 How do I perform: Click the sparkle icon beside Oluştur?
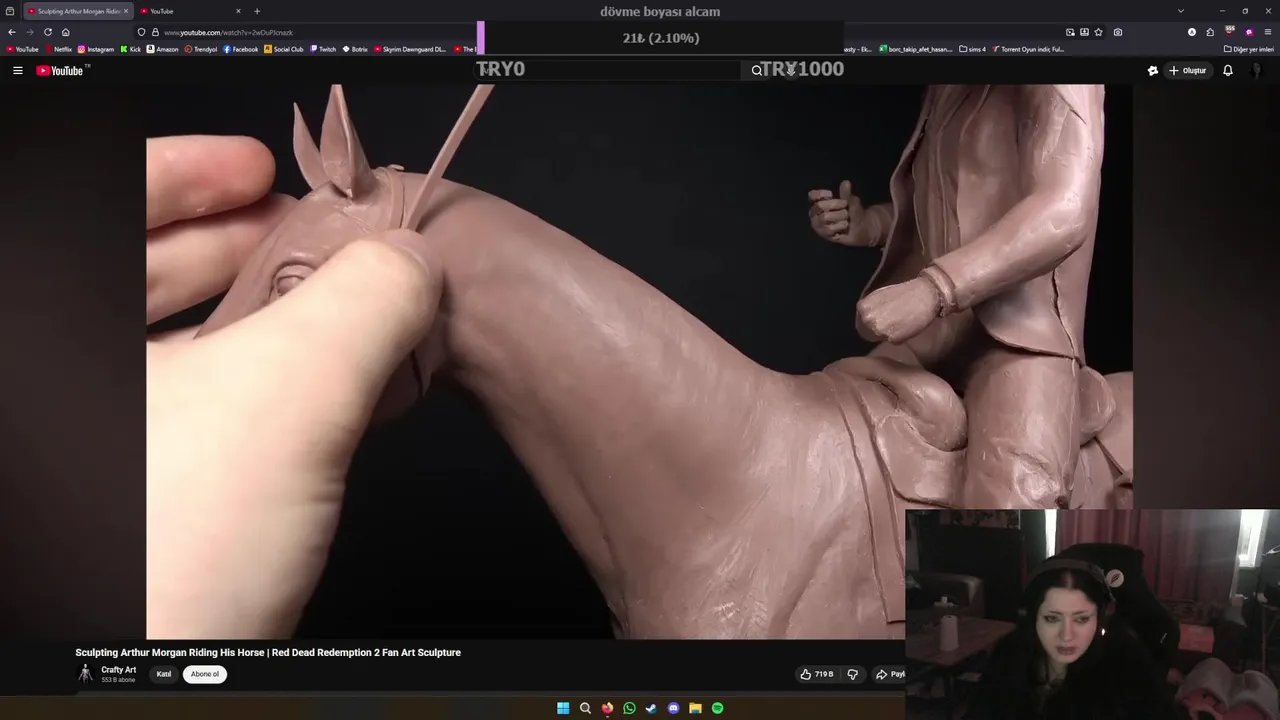tap(1153, 70)
